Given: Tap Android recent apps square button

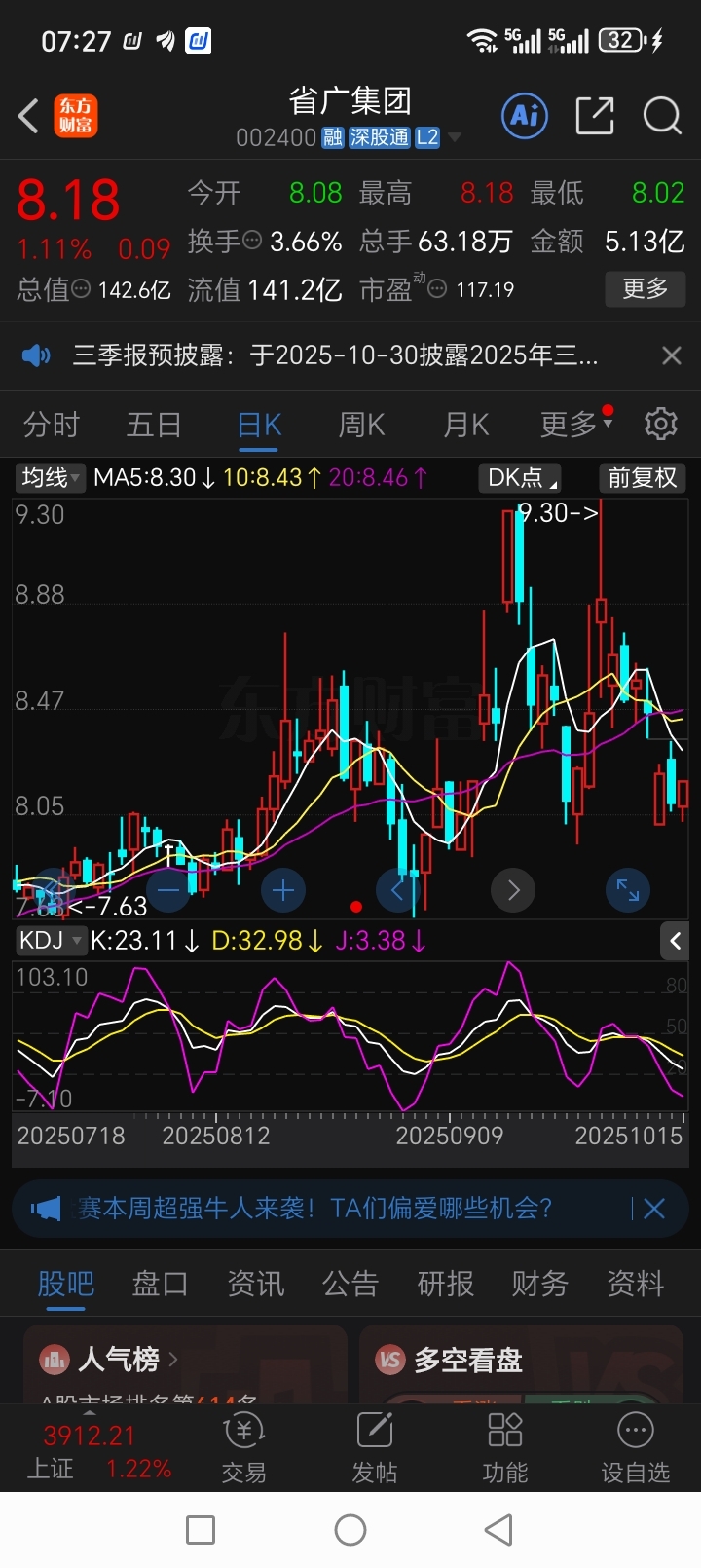Looking at the screenshot, I should [x=201, y=1530].
